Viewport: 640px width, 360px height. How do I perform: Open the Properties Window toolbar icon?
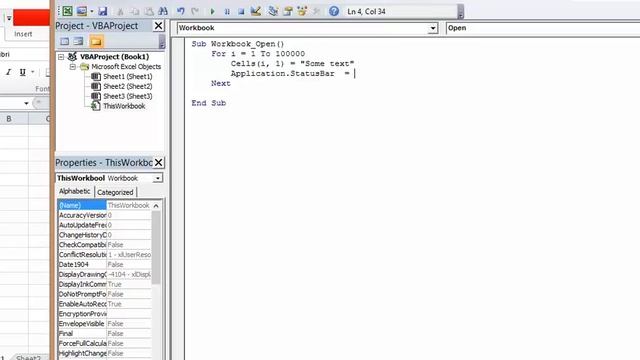click(x=288, y=11)
